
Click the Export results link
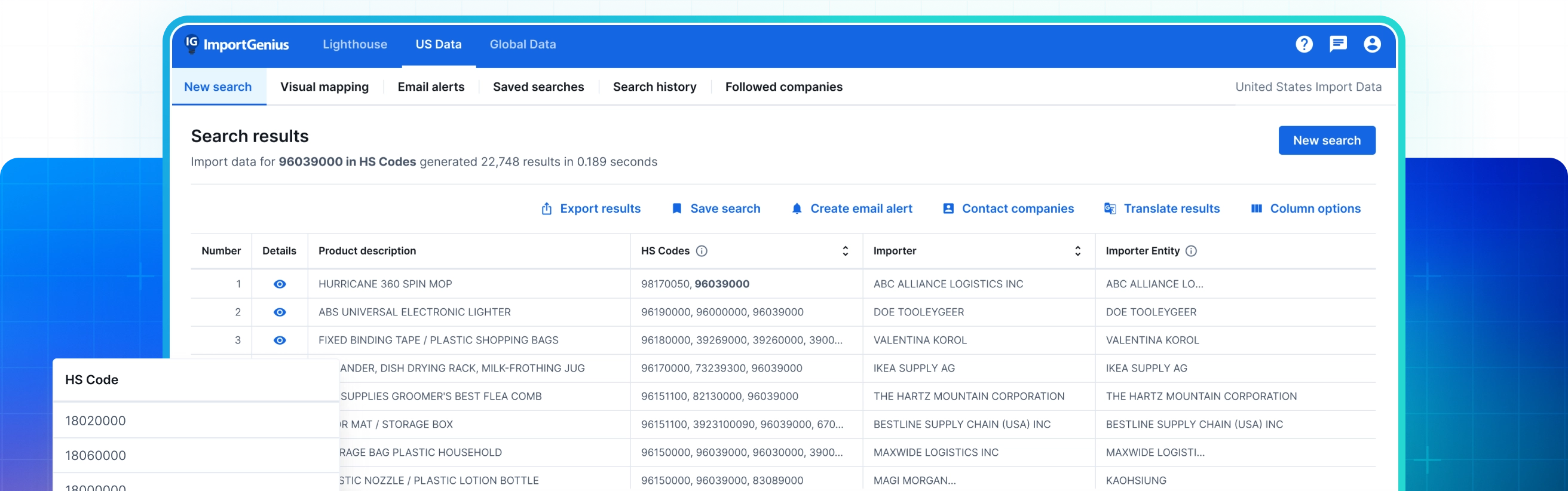[x=600, y=208]
